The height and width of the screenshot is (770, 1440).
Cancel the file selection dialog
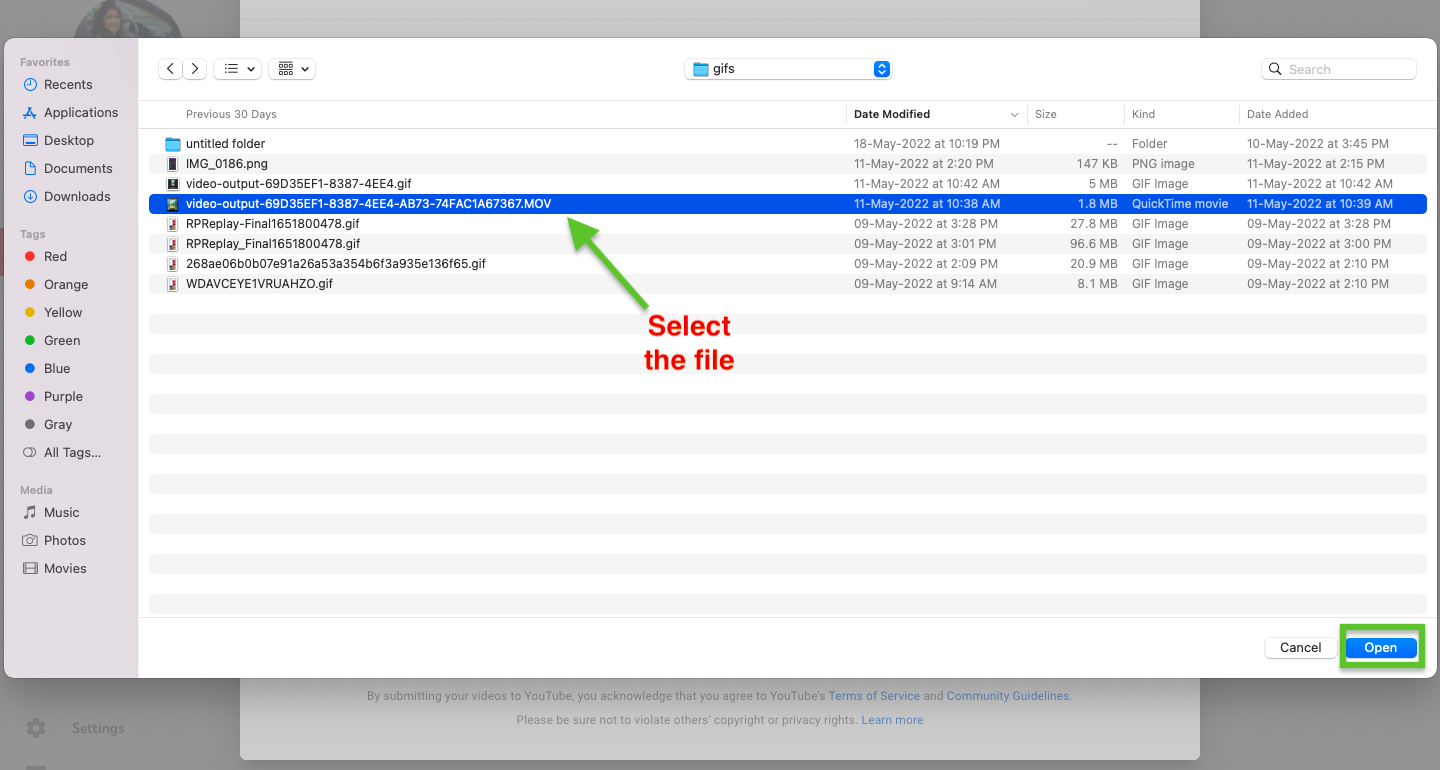coord(1299,647)
